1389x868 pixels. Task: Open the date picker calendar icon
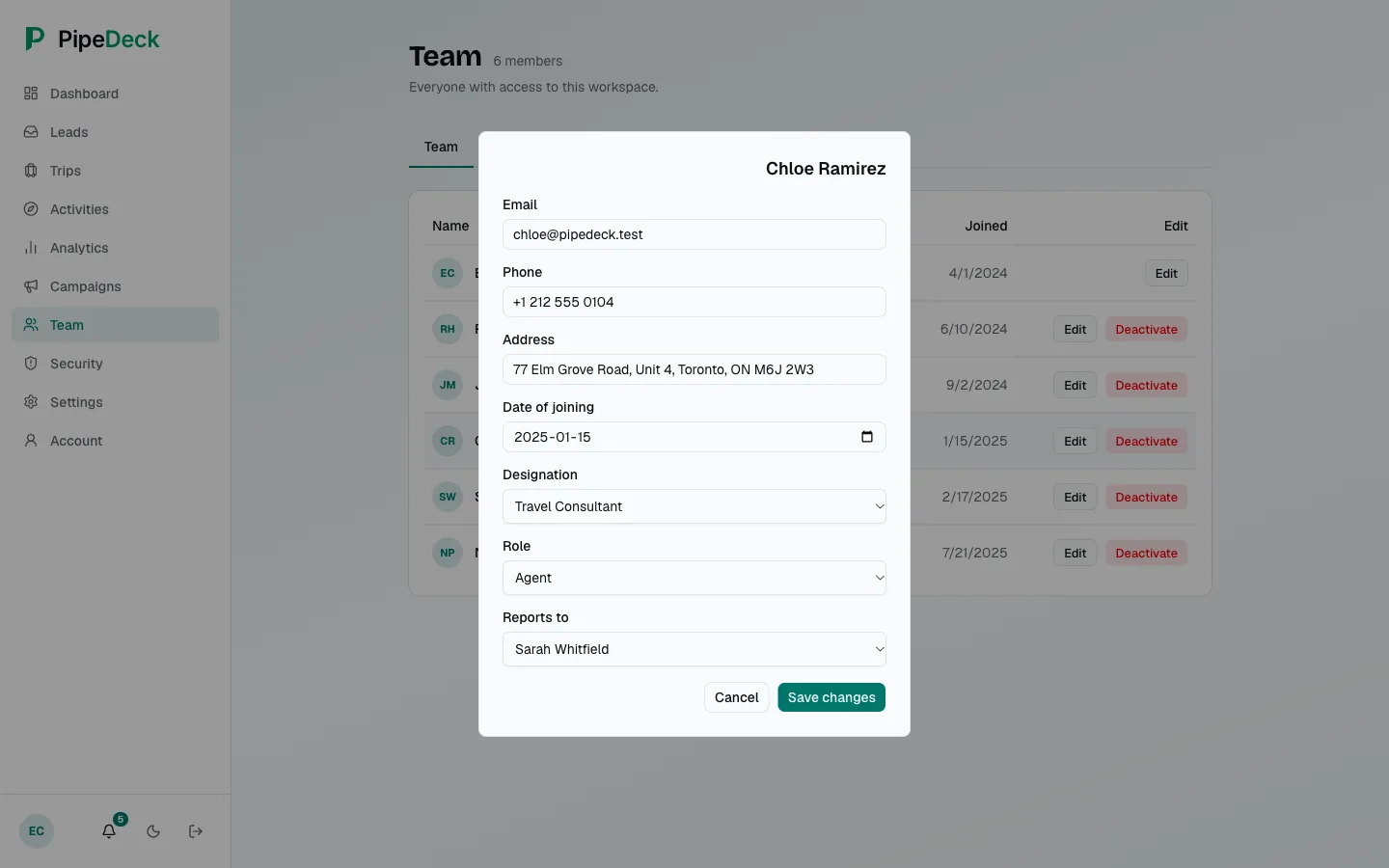[x=867, y=437]
